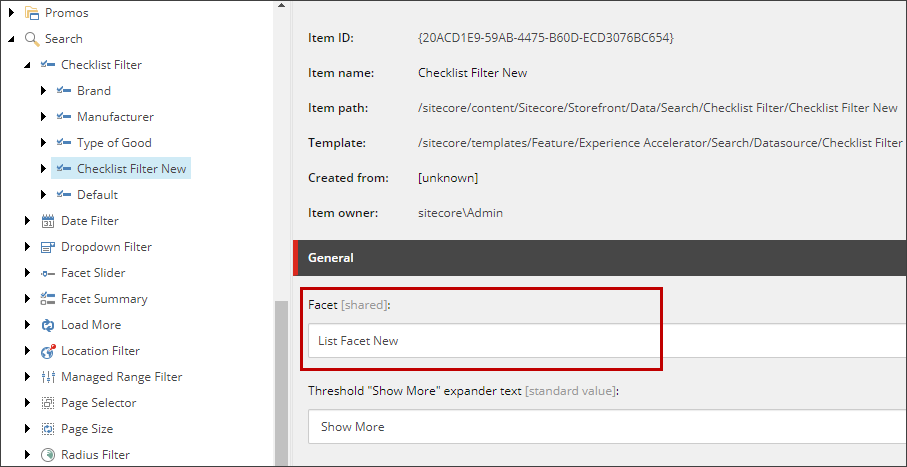907x467 pixels.
Task: Click the Promos folder icon
Action: point(32,13)
